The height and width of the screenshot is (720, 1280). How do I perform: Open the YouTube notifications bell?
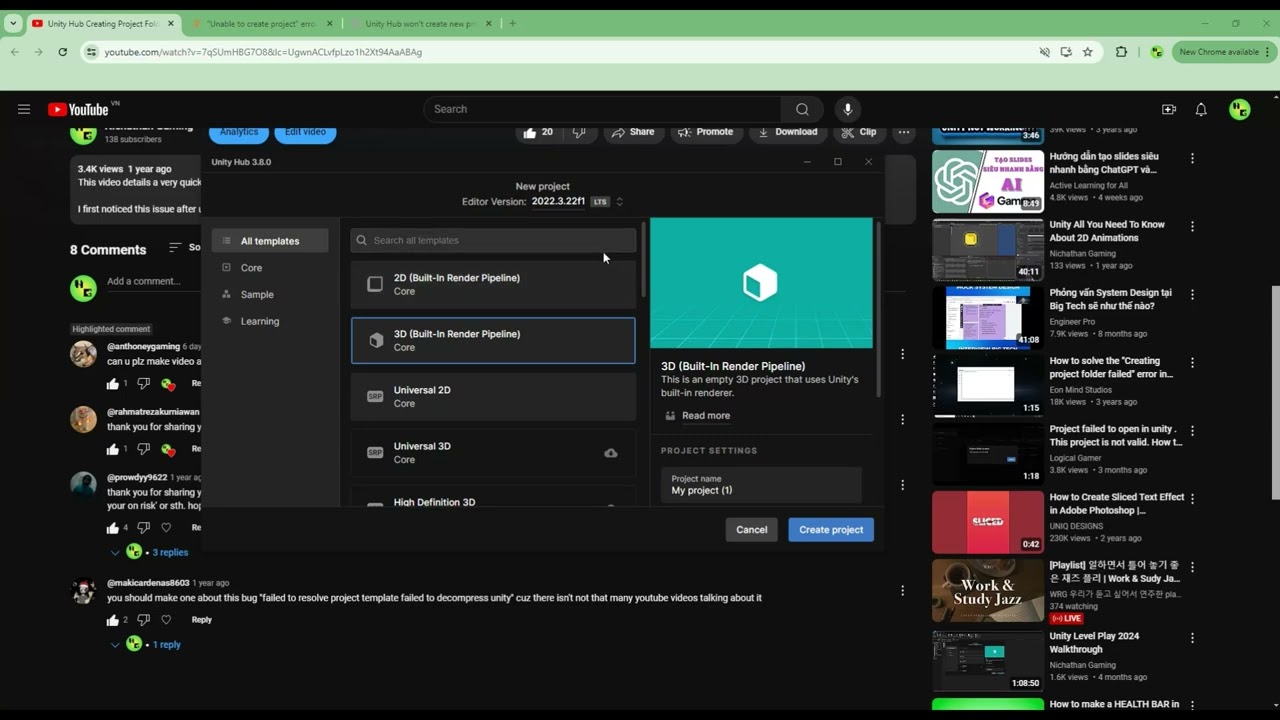[x=1201, y=109]
